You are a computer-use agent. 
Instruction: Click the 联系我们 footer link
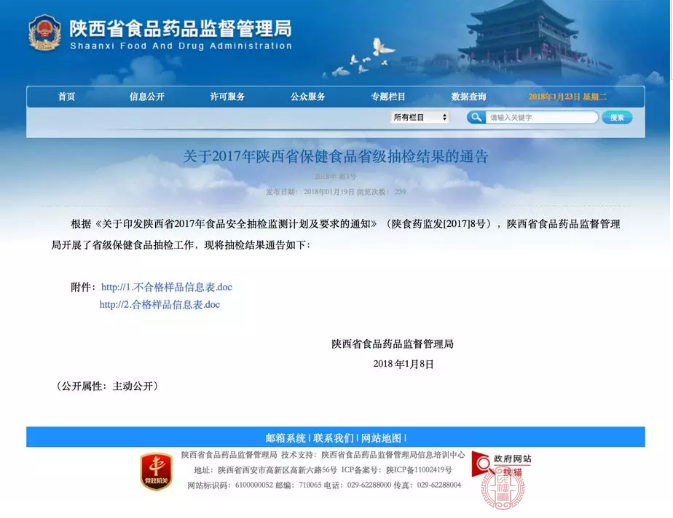coord(333,438)
